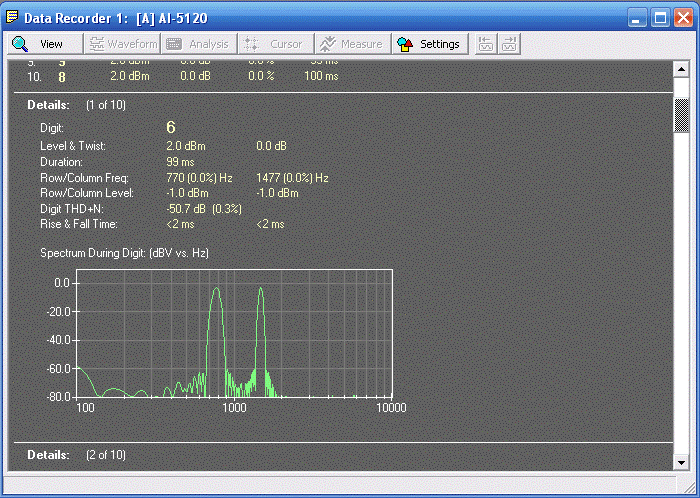Click the 'Spectrum During Digit' heading
Screen dimensions: 700x498
125,253
